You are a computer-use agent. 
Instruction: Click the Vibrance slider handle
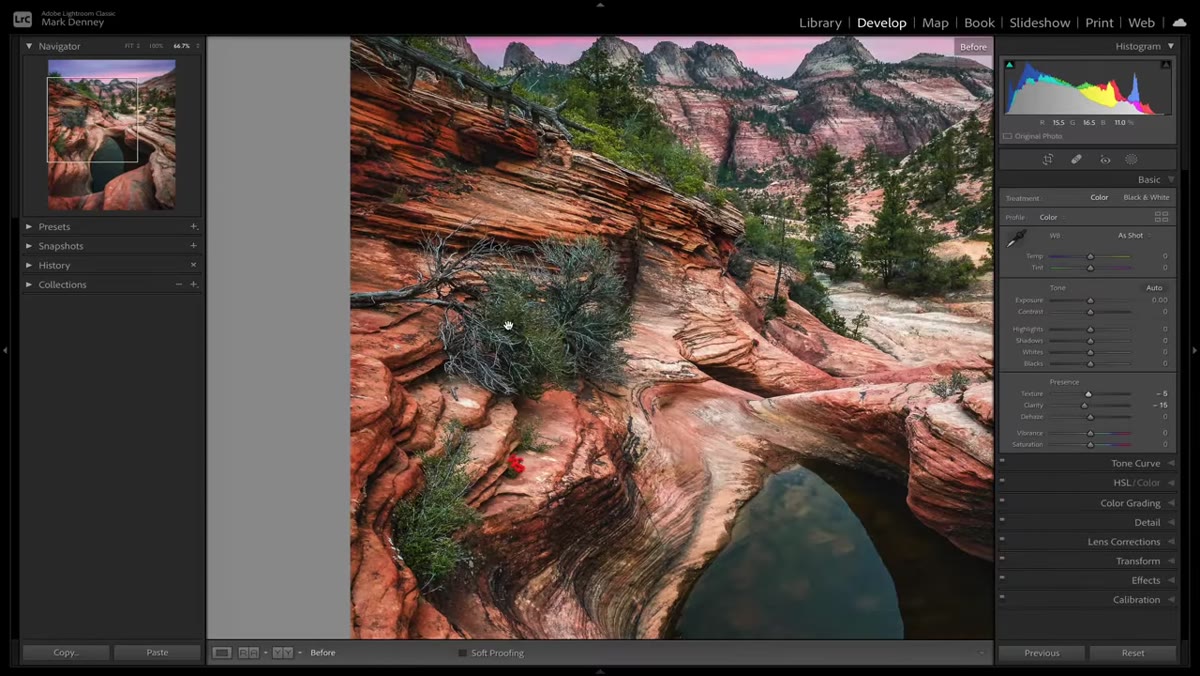tap(1090, 433)
